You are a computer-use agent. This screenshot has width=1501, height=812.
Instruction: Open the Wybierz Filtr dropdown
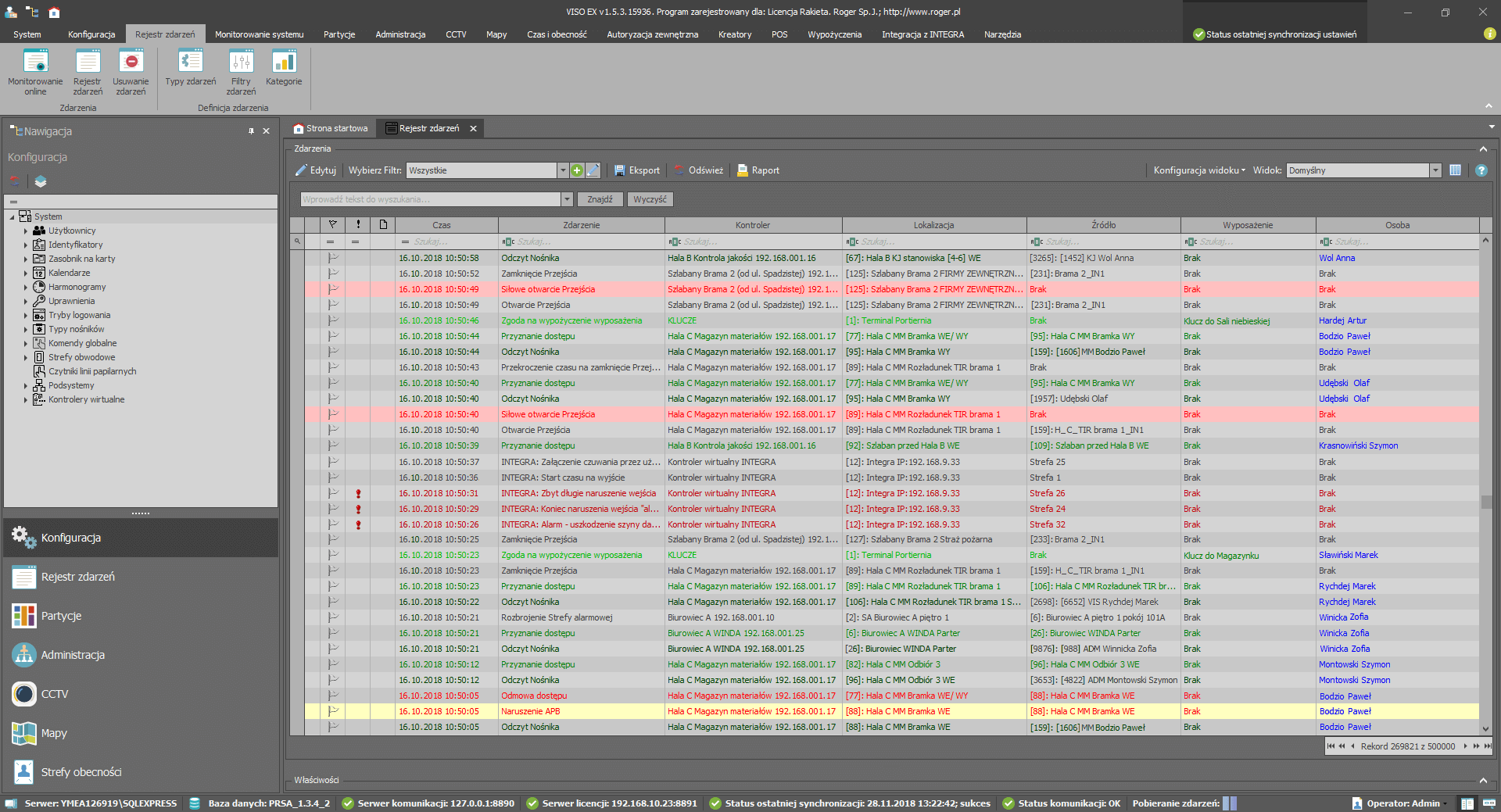tap(562, 170)
